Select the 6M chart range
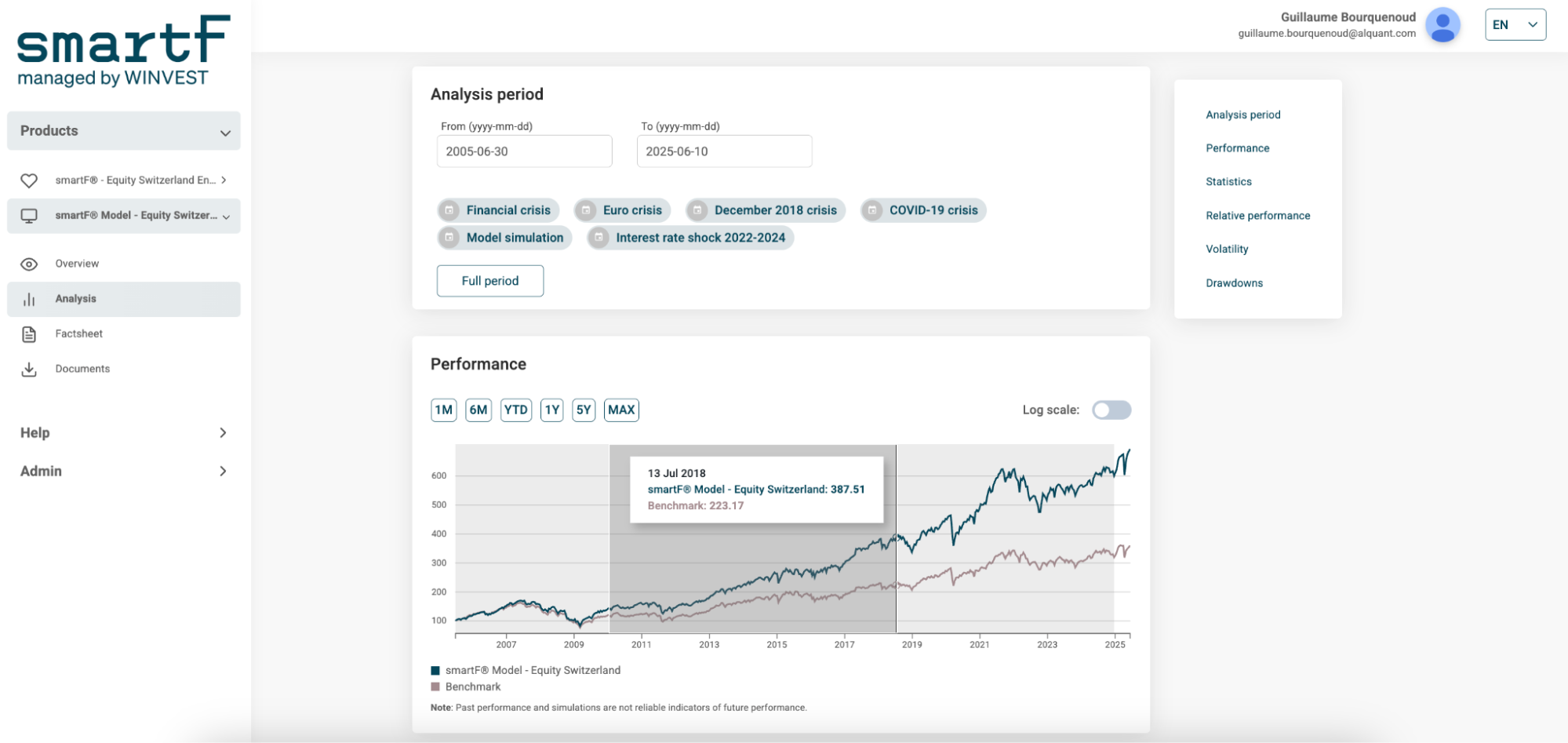Viewport: 1568px width, 743px height. pyautogui.click(x=478, y=410)
